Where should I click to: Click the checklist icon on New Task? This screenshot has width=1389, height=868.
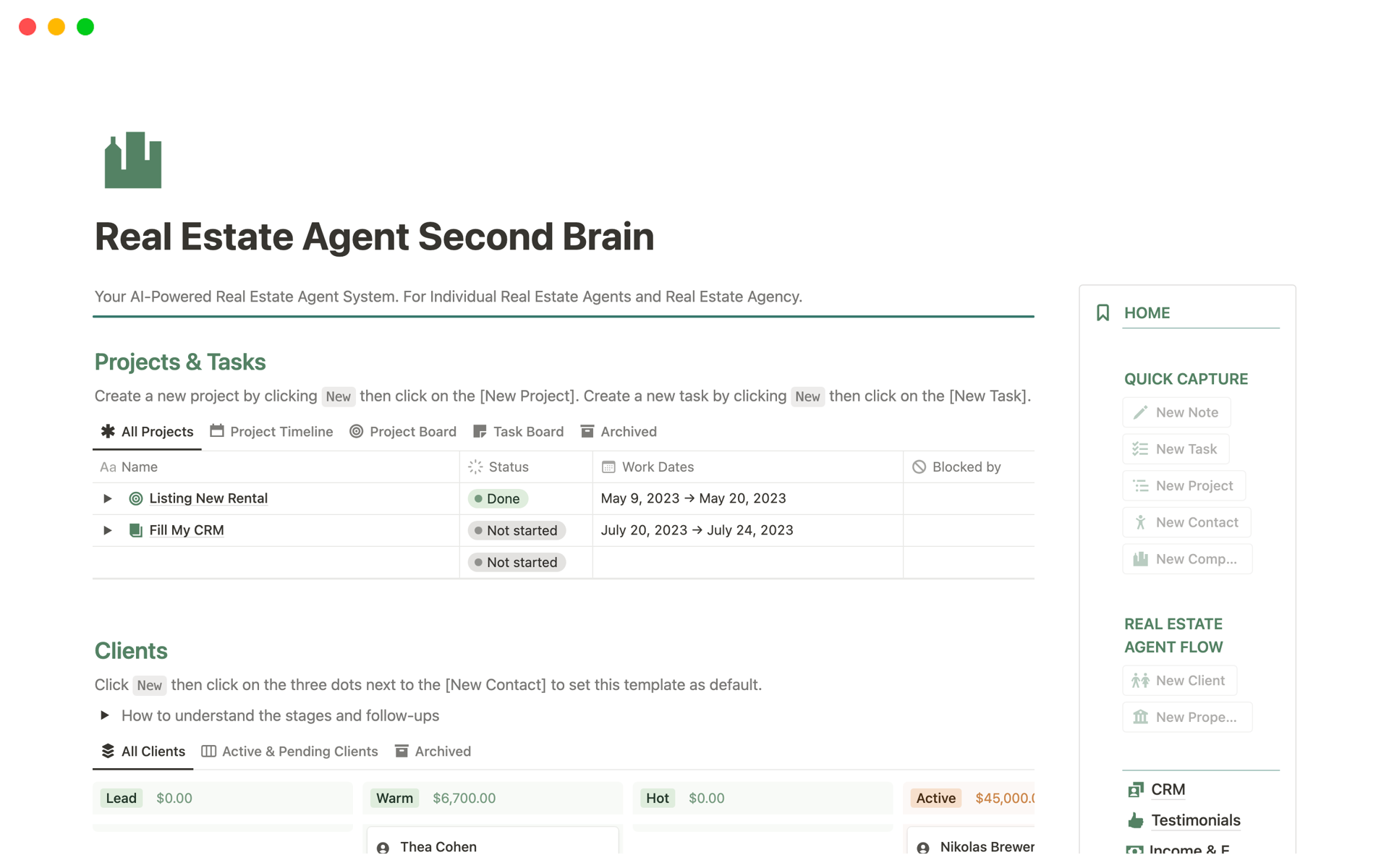click(x=1140, y=449)
